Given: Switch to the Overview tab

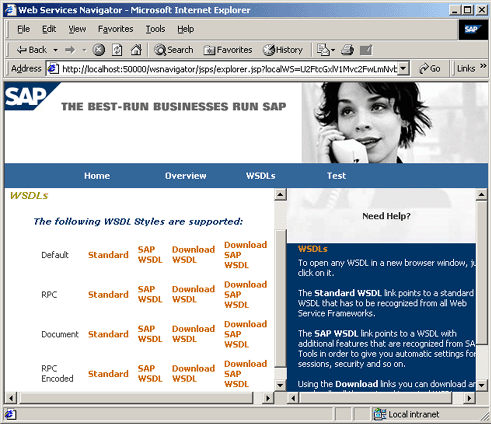Looking at the screenshot, I should (x=186, y=176).
